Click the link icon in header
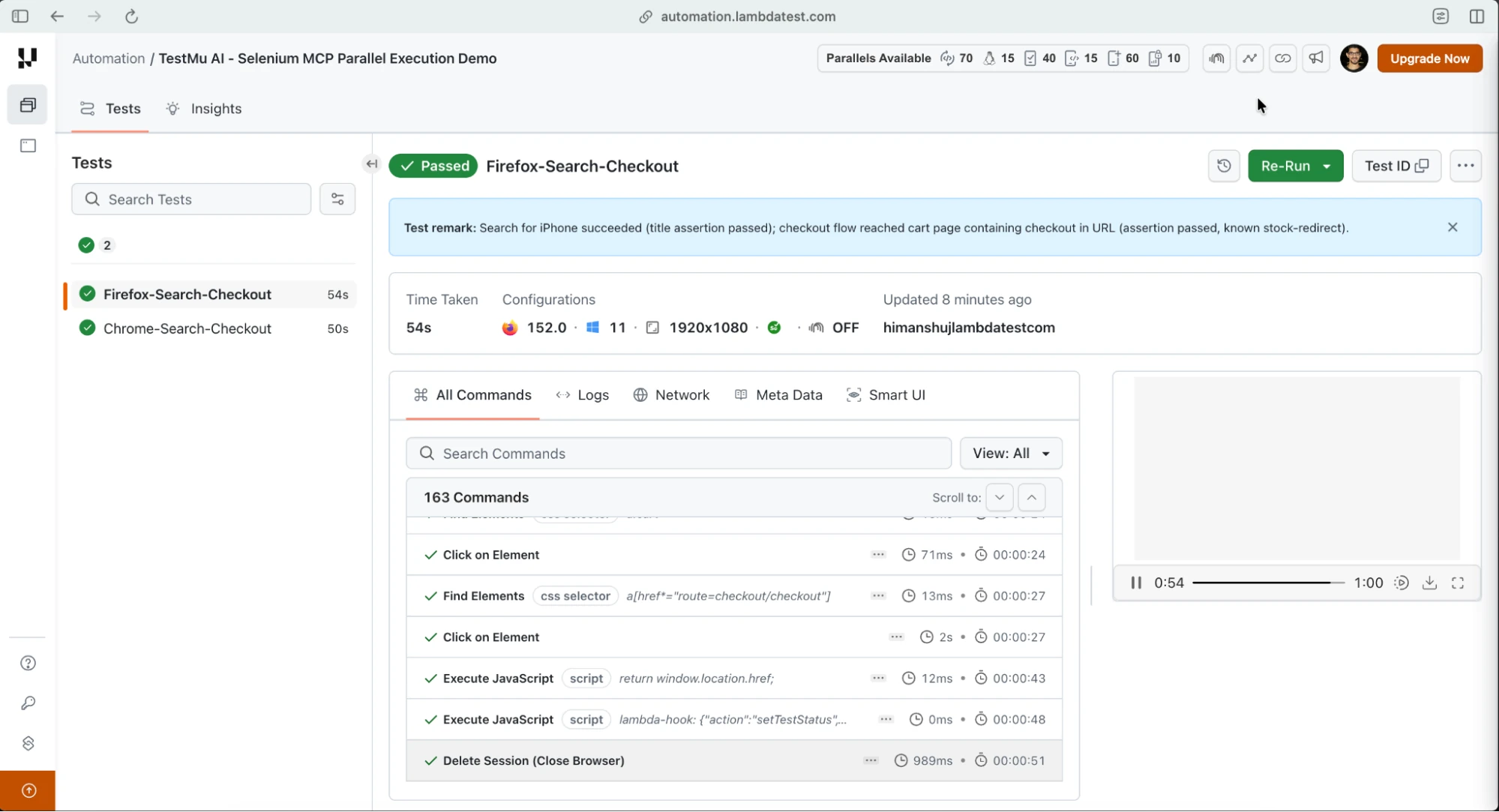This screenshot has width=1499, height=812. 1283,58
